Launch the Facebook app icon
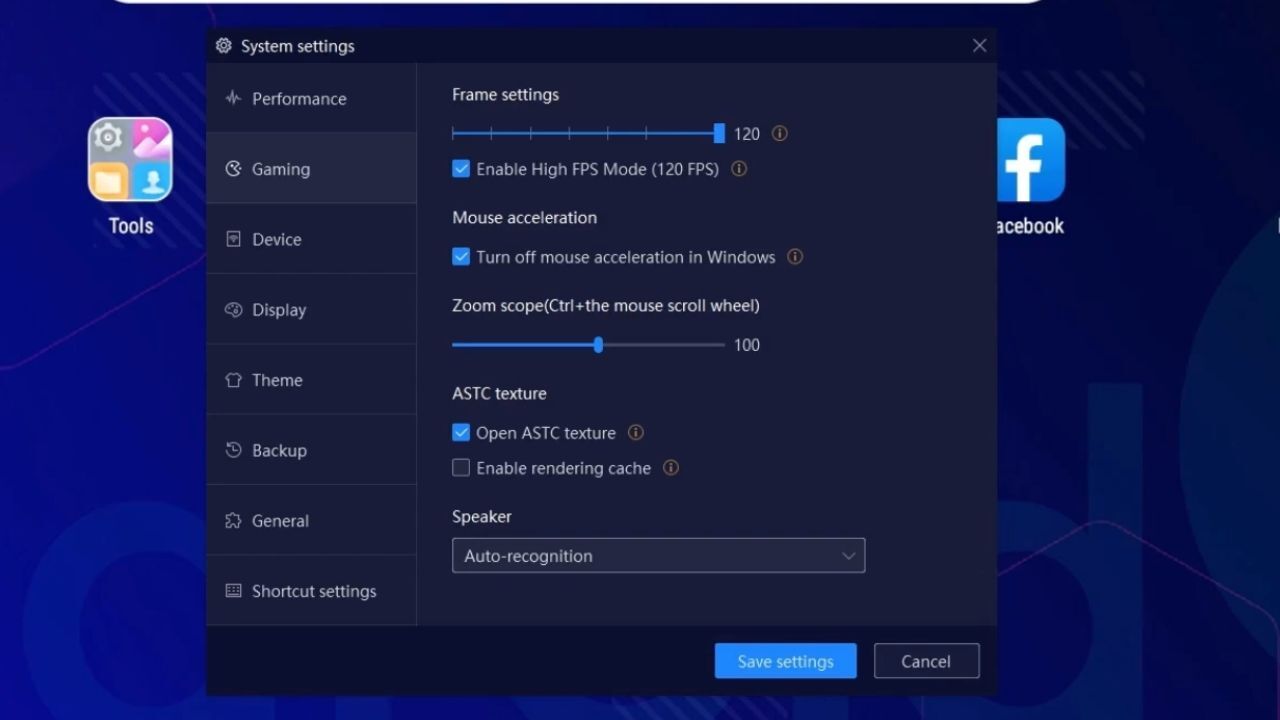 click(x=1030, y=160)
